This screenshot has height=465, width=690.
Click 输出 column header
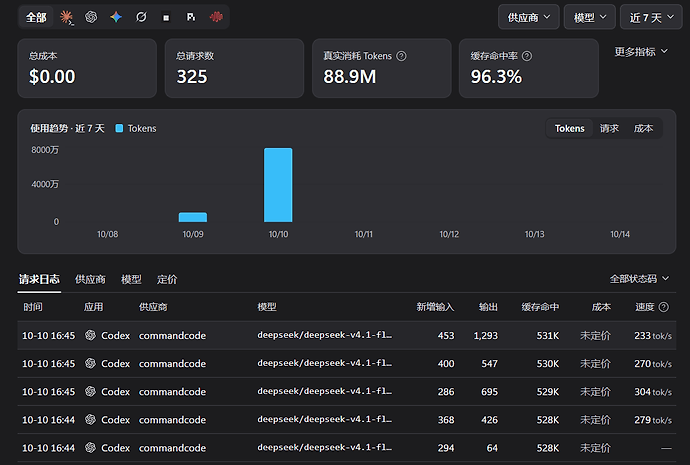[x=488, y=307]
